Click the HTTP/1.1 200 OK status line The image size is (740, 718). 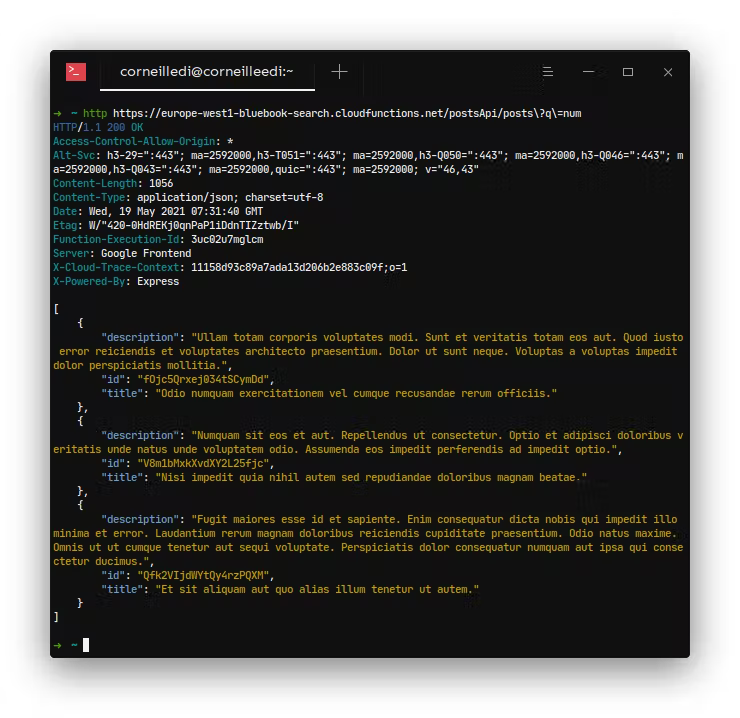tap(98, 127)
